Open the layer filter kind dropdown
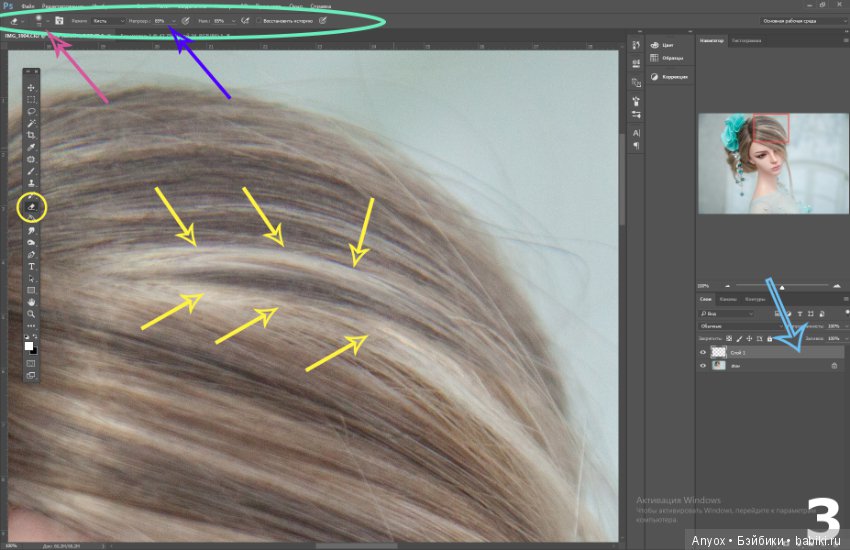 (x=726, y=314)
